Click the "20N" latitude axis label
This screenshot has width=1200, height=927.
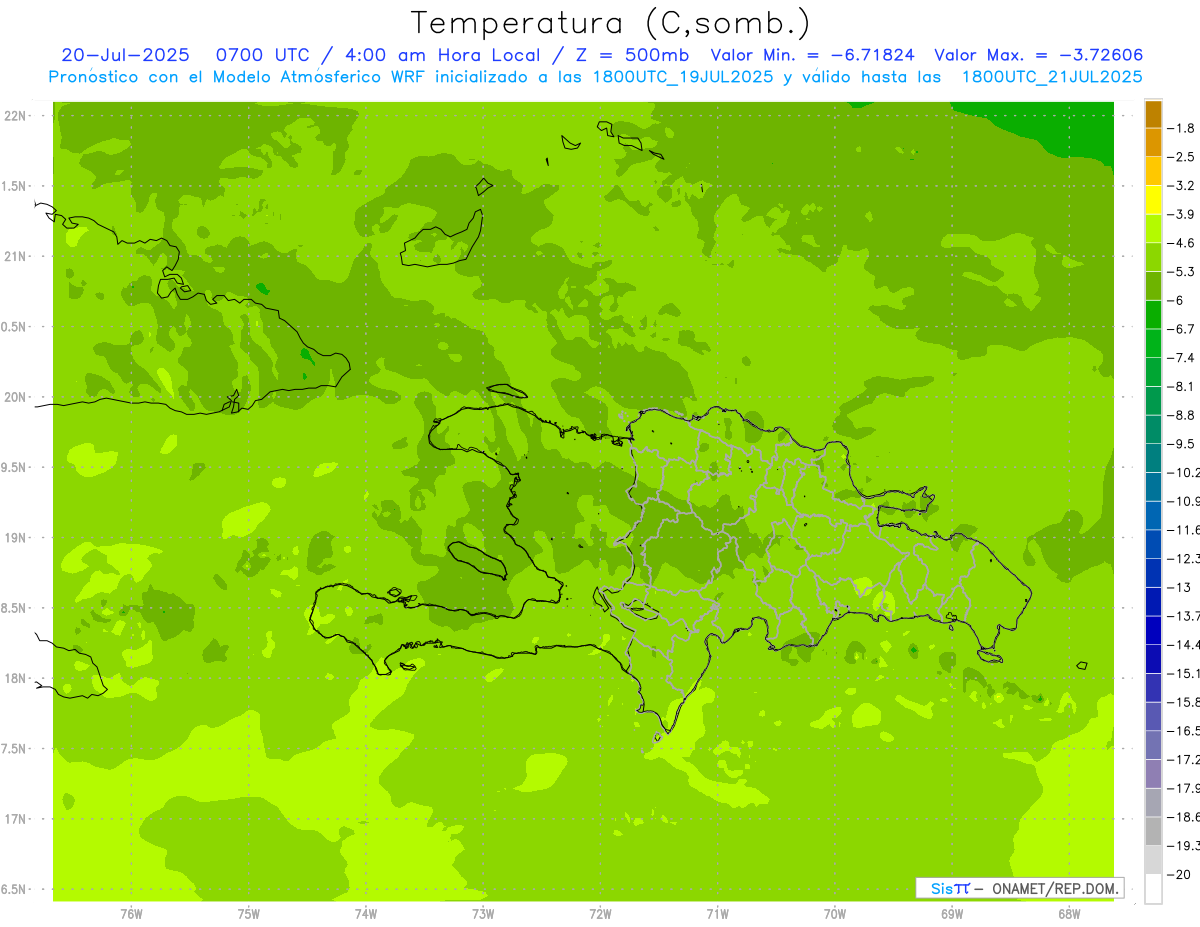[15, 397]
